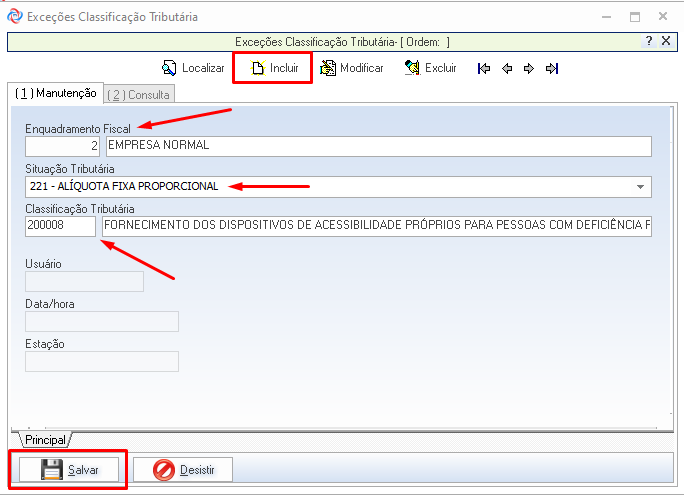
Task: Click the Desistir cancel button
Action: click(x=183, y=469)
